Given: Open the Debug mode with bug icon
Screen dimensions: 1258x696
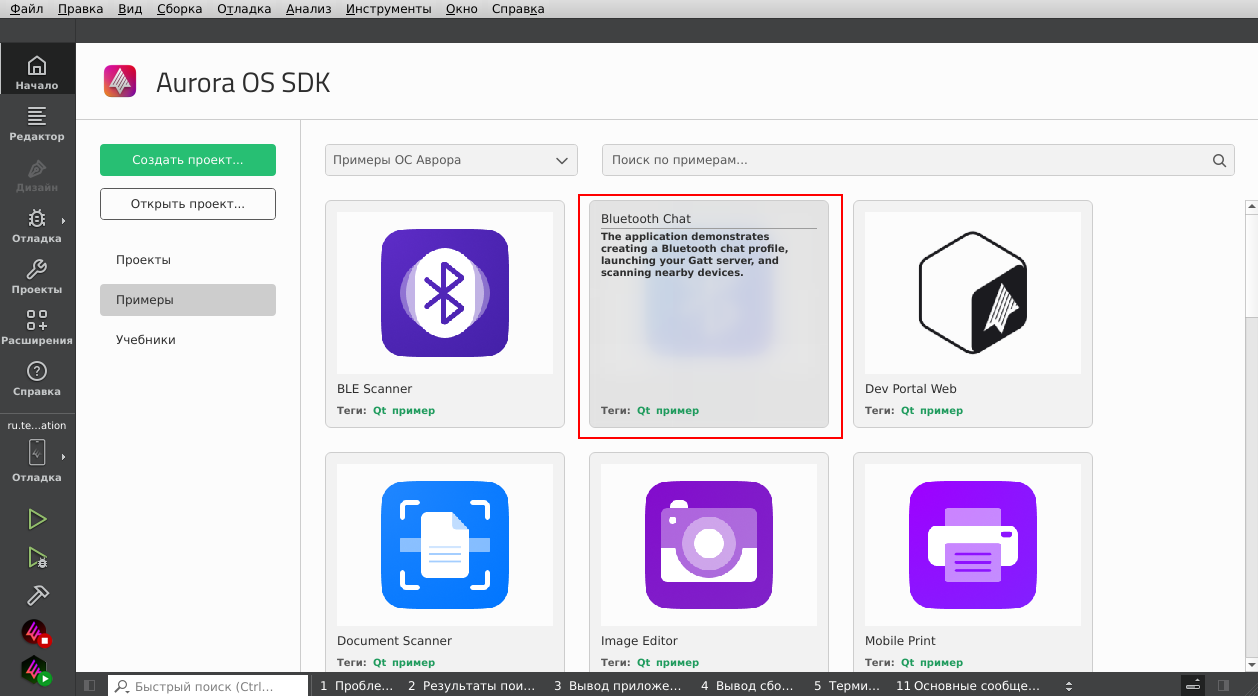Looking at the screenshot, I should point(37,226).
